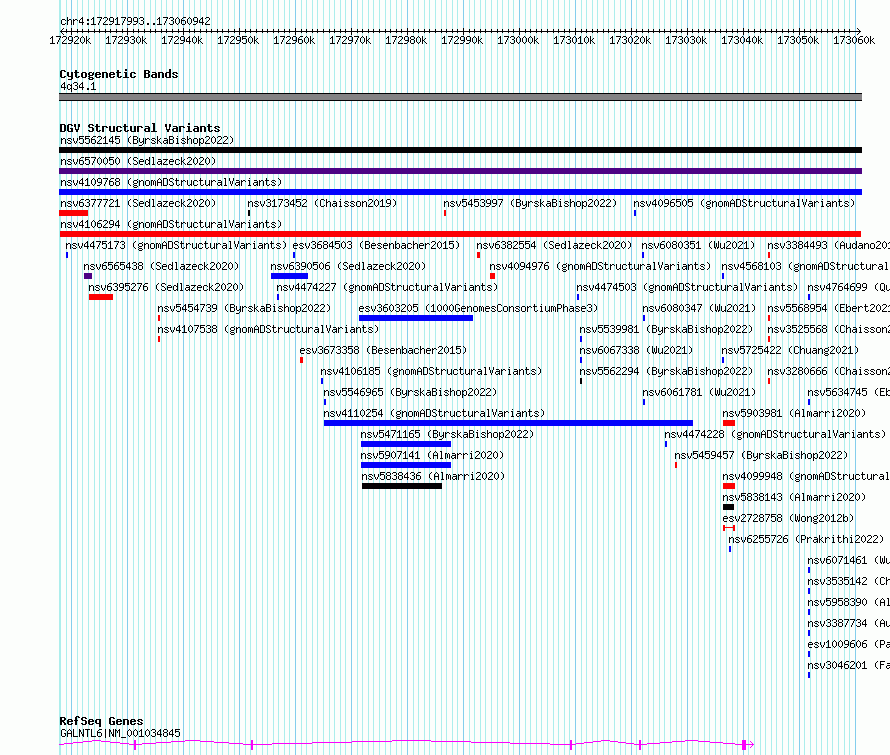890x755 pixels.
Task: Select nsv5725422 (Chuang2021) label
Action: pos(790,350)
